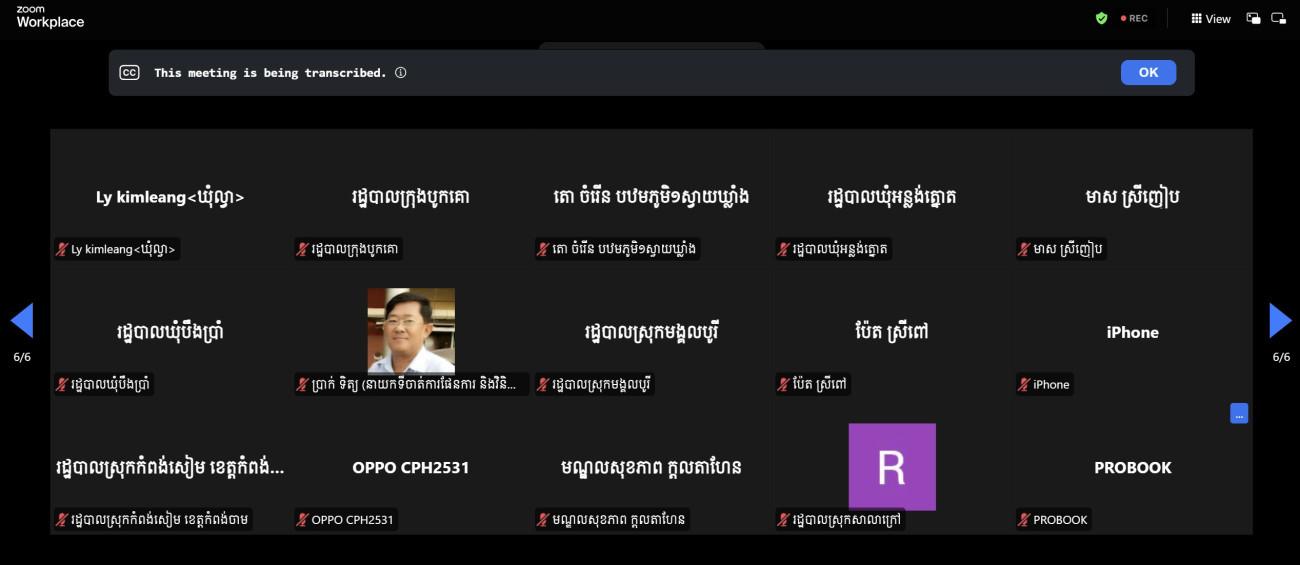This screenshot has height=565, width=1300.
Task: Go to previous page with left arrow
Action: pos(22,321)
